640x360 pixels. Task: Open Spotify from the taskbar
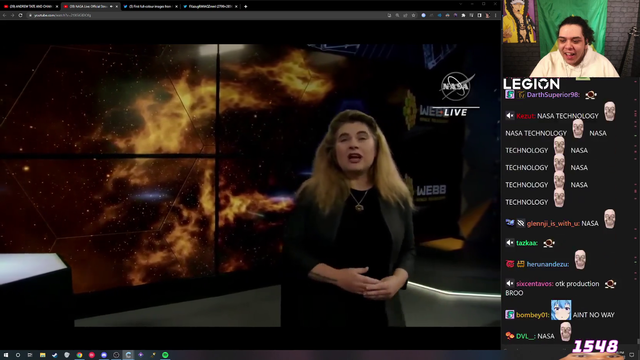coord(165,355)
